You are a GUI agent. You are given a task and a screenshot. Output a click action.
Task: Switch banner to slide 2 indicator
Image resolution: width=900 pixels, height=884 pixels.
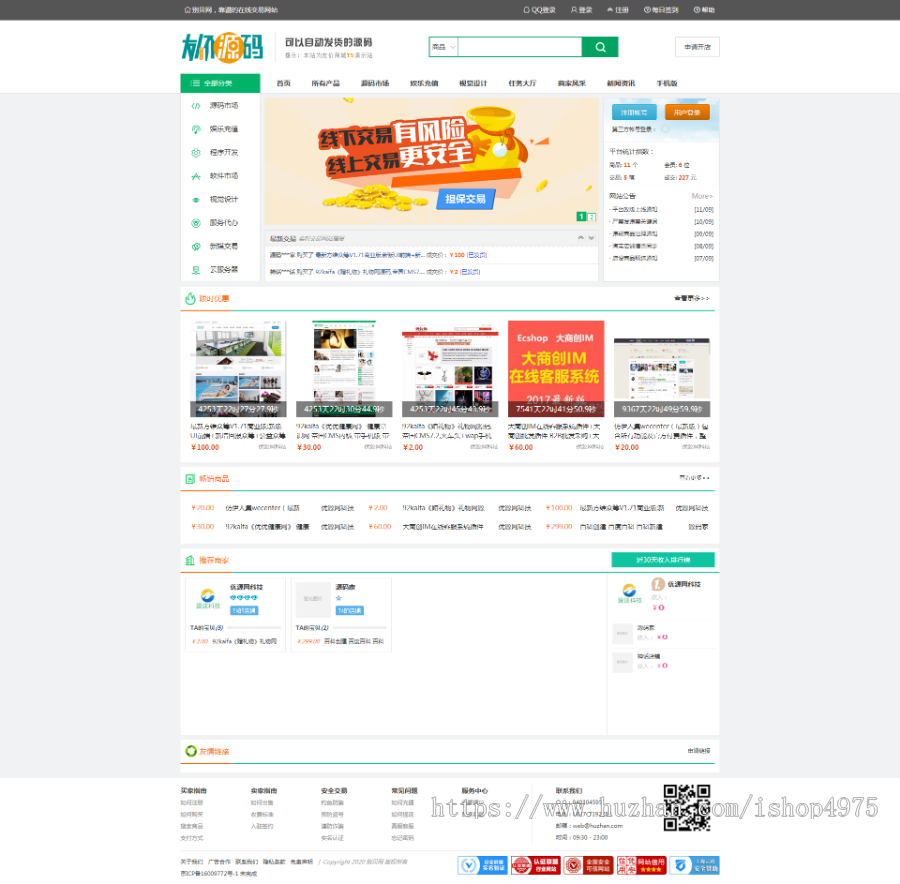591,217
